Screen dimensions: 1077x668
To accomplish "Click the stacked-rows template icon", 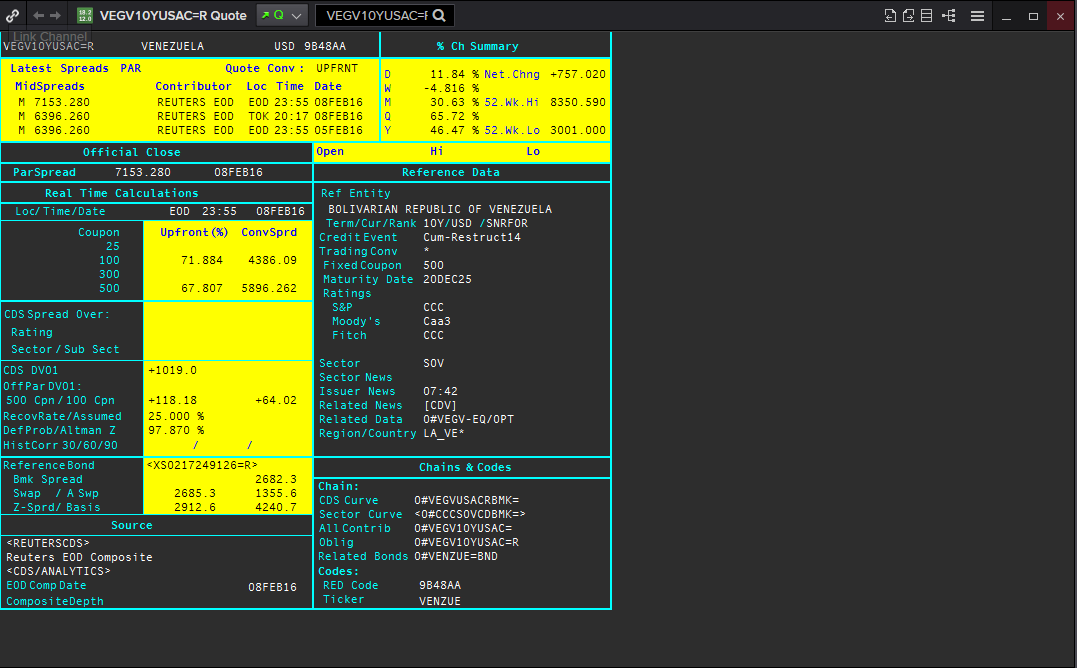I will click(927, 15).
